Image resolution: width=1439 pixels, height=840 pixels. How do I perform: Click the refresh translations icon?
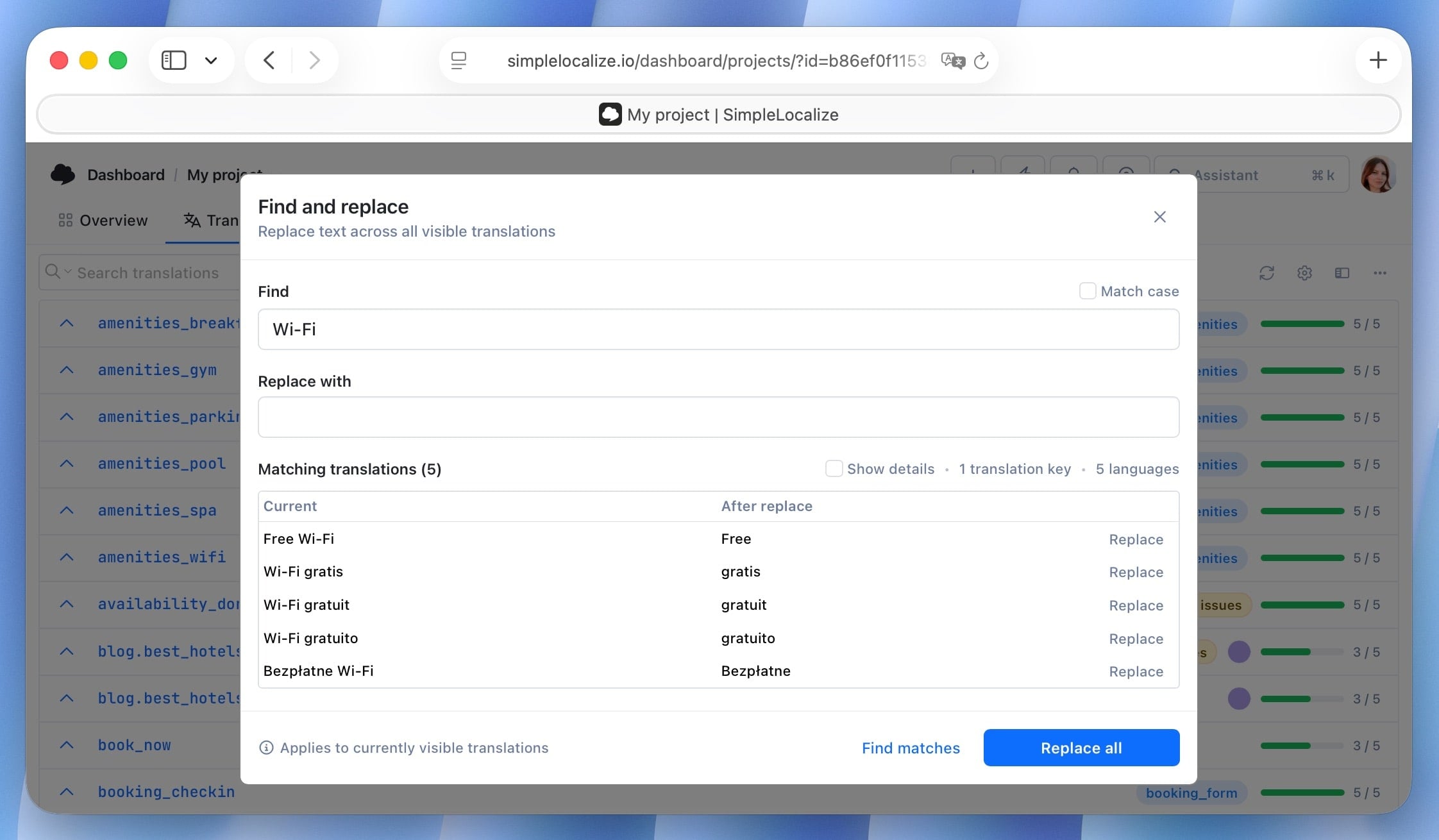1266,273
